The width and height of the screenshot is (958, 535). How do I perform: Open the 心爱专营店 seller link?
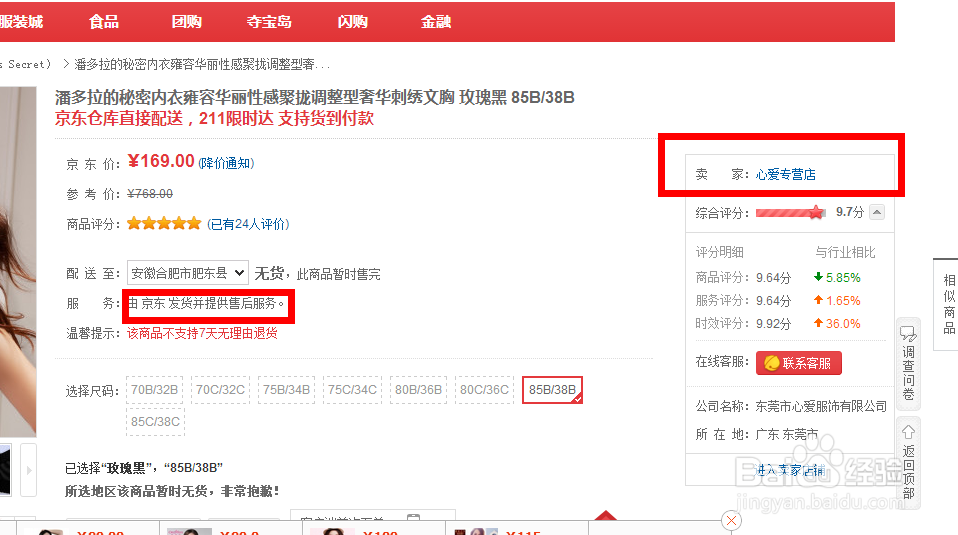(786, 175)
